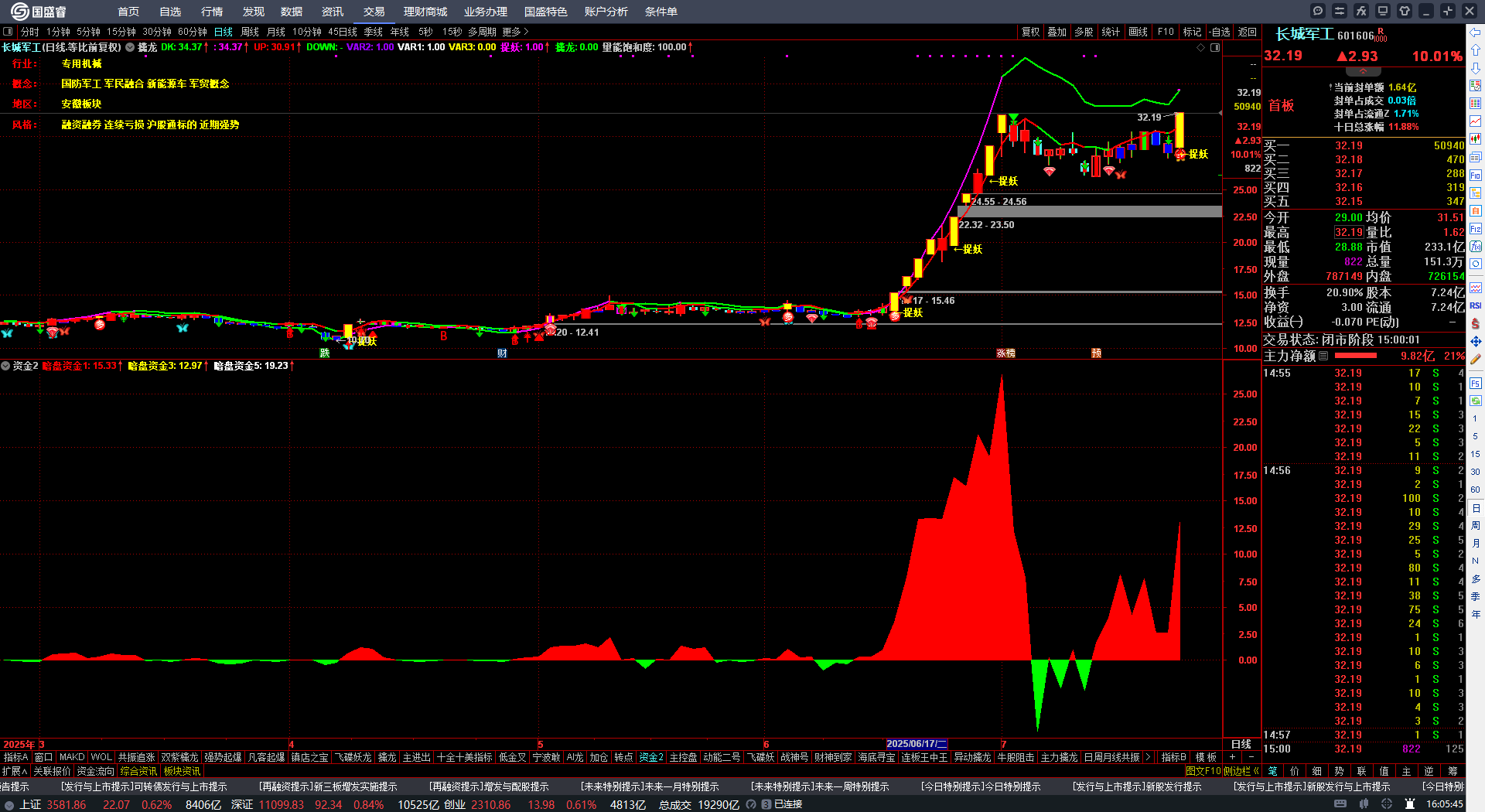Image resolution: width=1485 pixels, height=812 pixels.
Task: Open the 理财商城 menu
Action: coord(425,12)
